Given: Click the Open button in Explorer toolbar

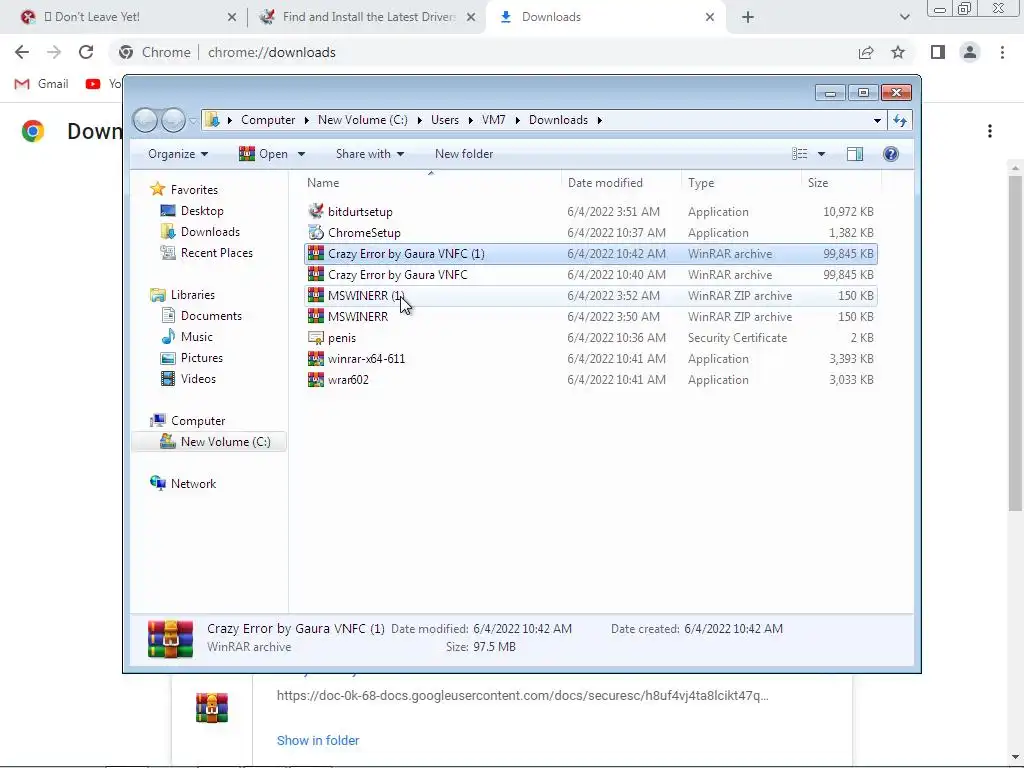Looking at the screenshot, I should [x=264, y=154].
